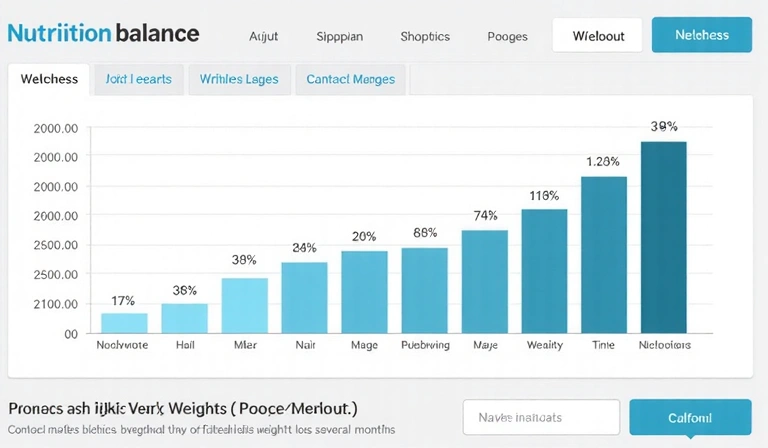Switch to the Welchess tab
This screenshot has width=768, height=448.
click(49, 79)
